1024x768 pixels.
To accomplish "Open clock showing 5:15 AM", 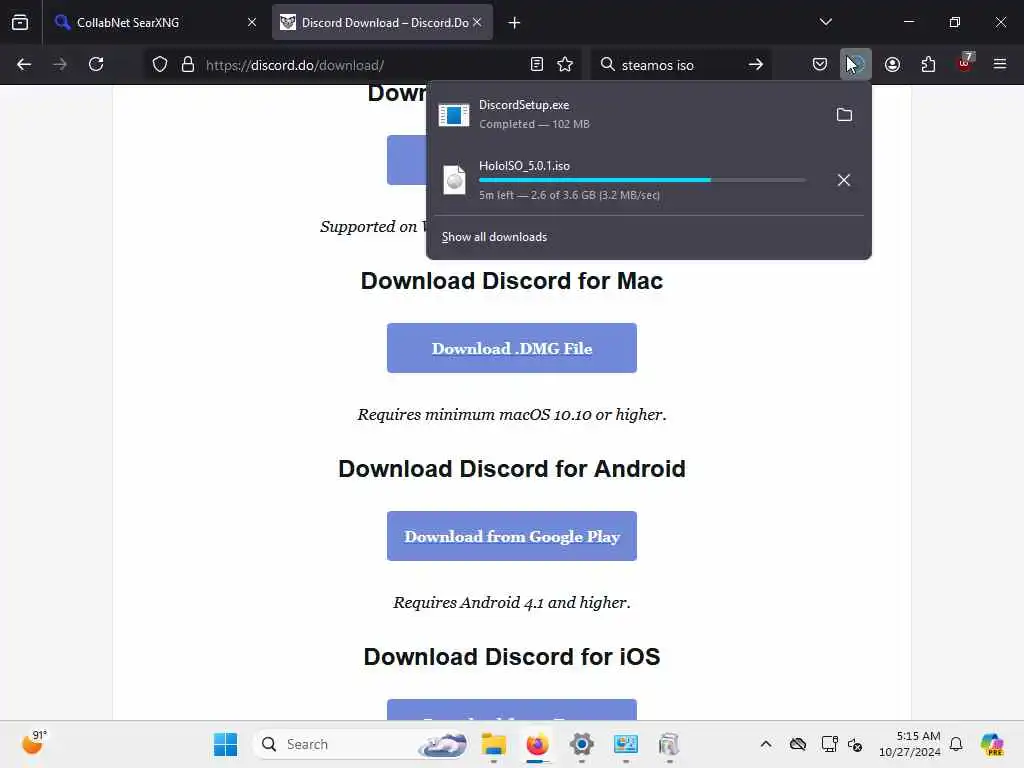I will pos(910,744).
